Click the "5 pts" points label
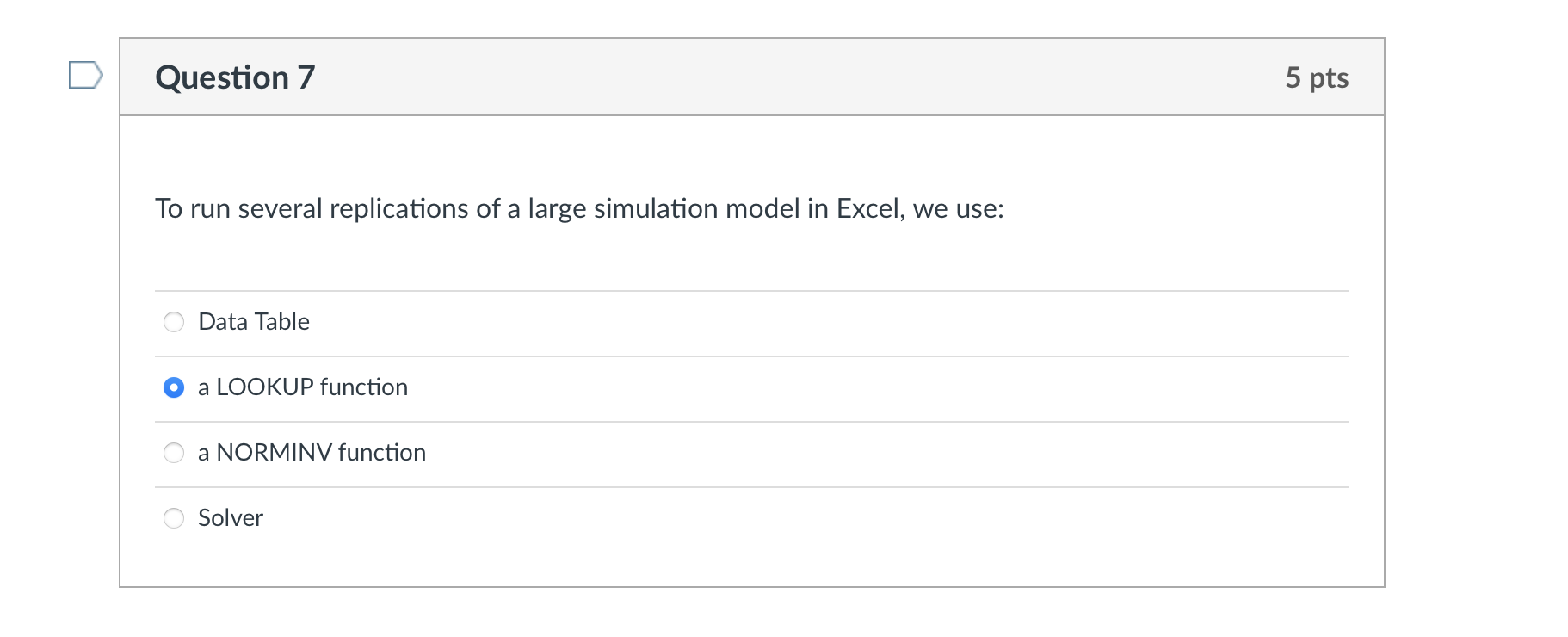The height and width of the screenshot is (637, 1568). (x=1317, y=77)
